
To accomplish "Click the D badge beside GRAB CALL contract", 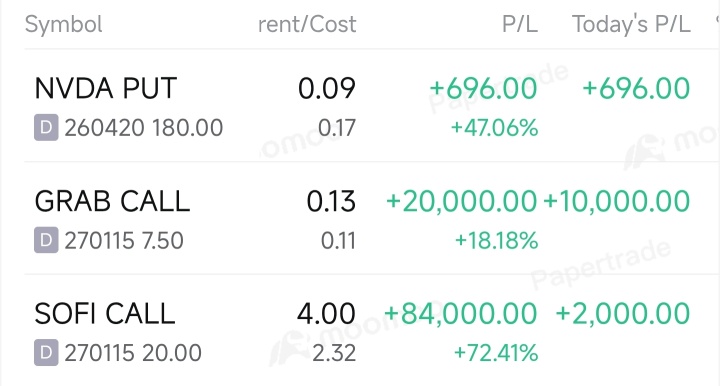I will tap(46, 240).
